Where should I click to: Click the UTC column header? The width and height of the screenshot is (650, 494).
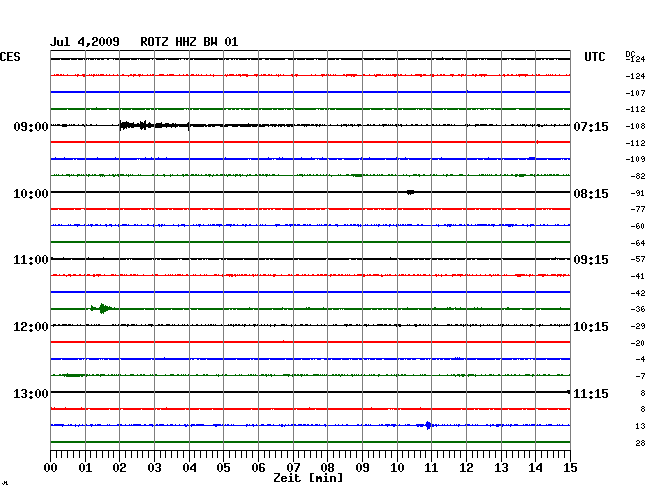pos(594,57)
